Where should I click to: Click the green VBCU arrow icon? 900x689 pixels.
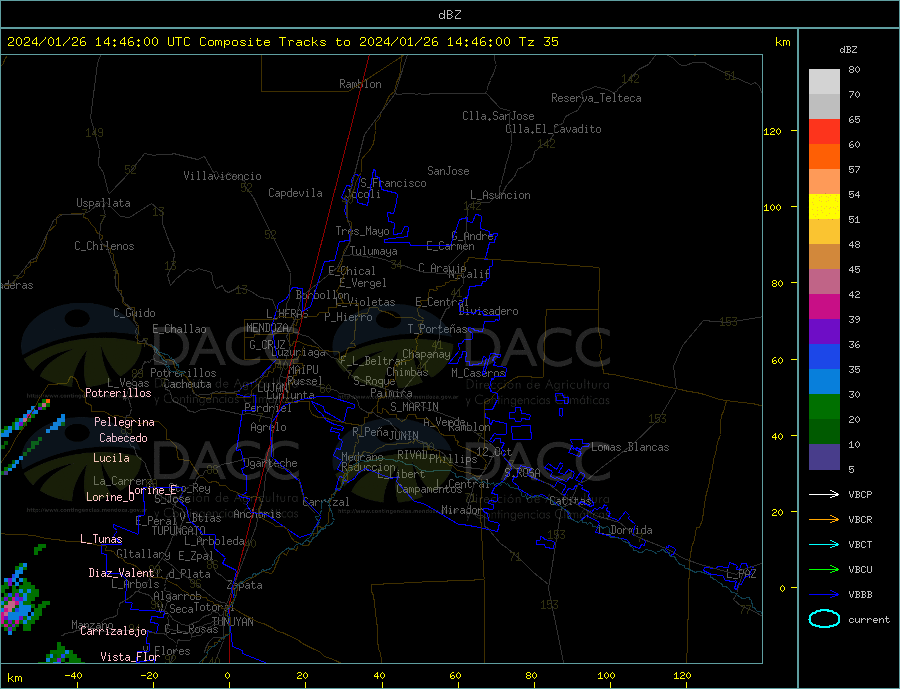824,569
